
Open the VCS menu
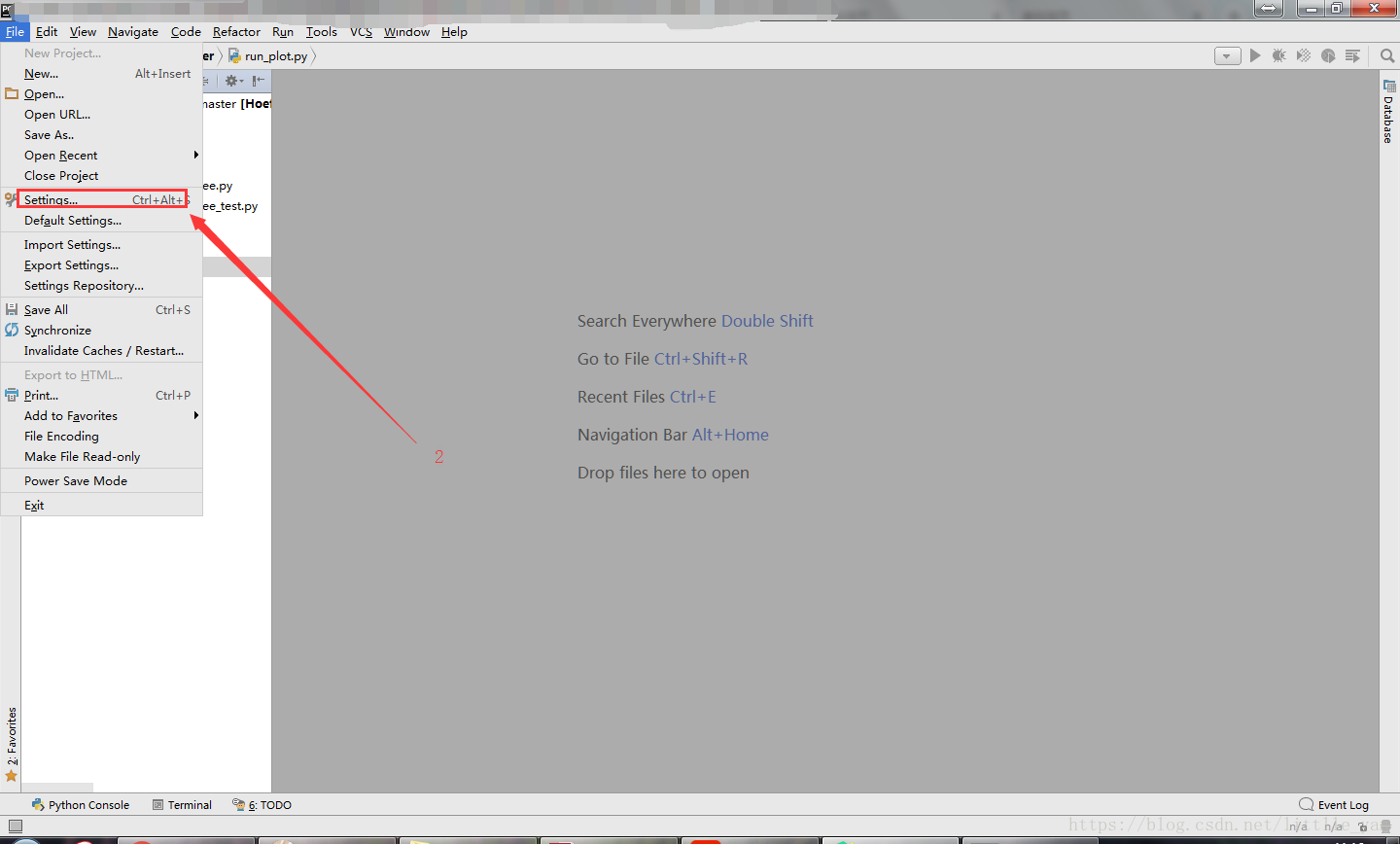pos(361,31)
